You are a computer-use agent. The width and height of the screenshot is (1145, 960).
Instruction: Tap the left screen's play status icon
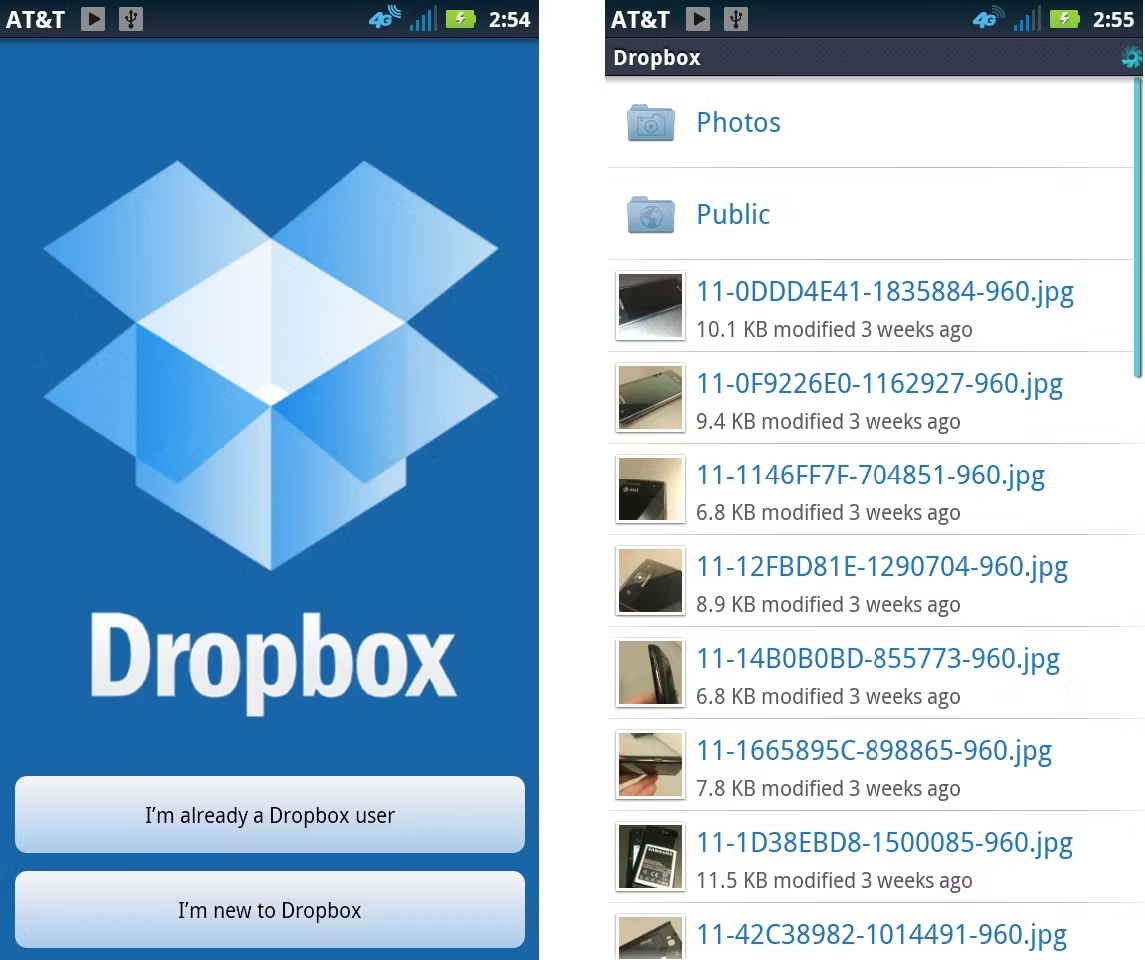pyautogui.click(x=93, y=19)
